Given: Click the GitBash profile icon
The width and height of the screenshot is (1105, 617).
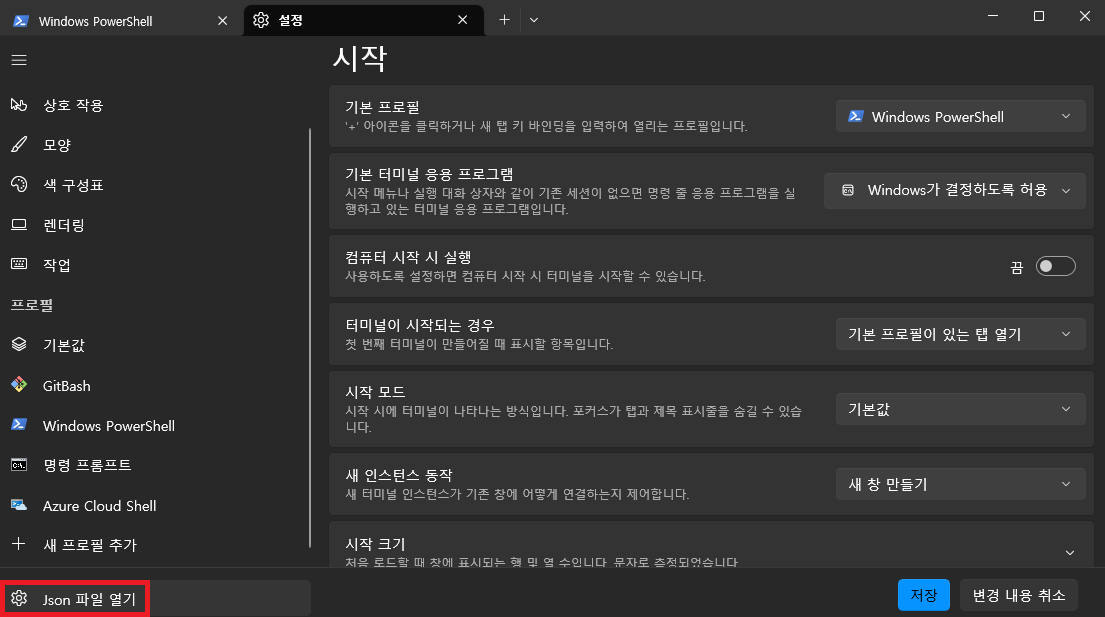Looking at the screenshot, I should pos(19,385).
